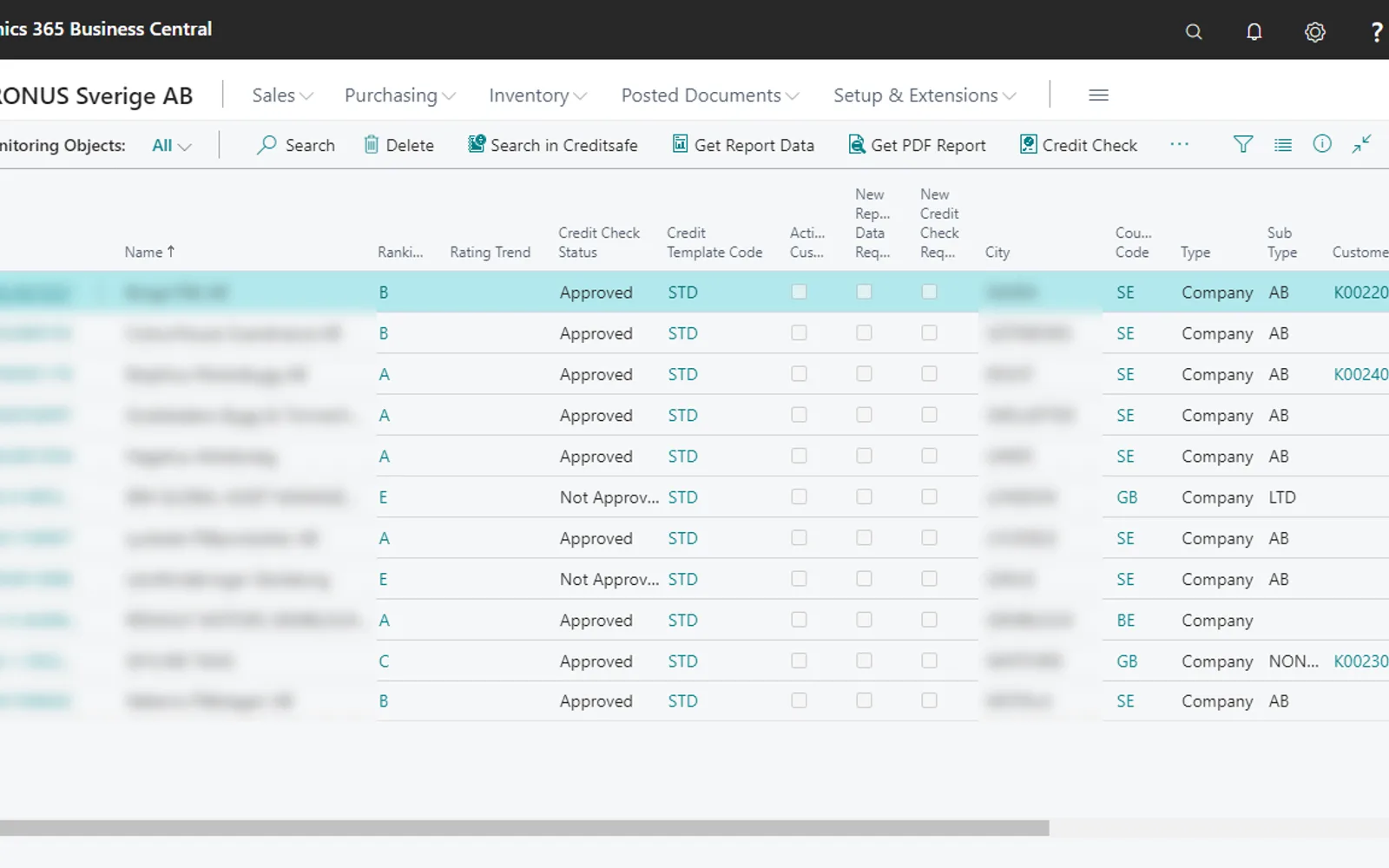Screen dimensions: 1389x868
Task: Tick New Report Data Request checkbox in the NON... row
Action: pos(864,661)
